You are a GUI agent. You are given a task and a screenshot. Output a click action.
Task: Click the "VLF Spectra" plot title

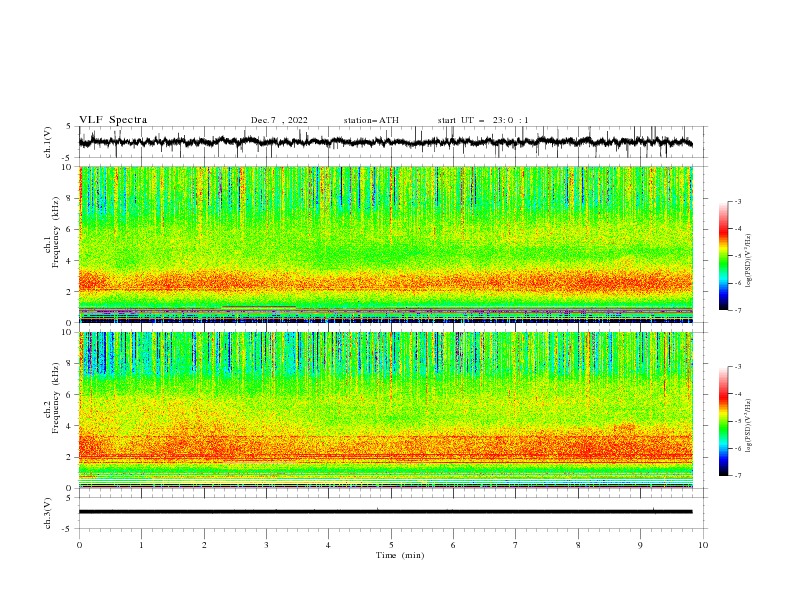pos(113,120)
